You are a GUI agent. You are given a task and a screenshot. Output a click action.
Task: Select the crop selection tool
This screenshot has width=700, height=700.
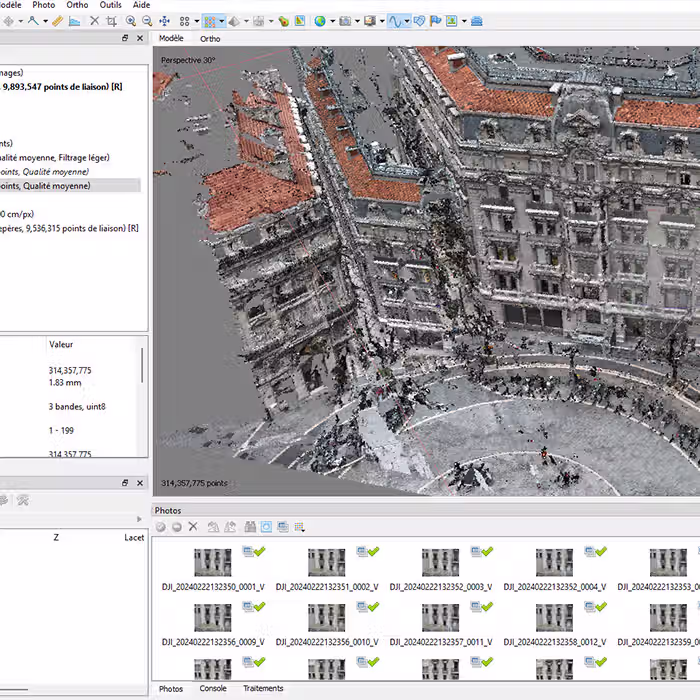coord(111,20)
